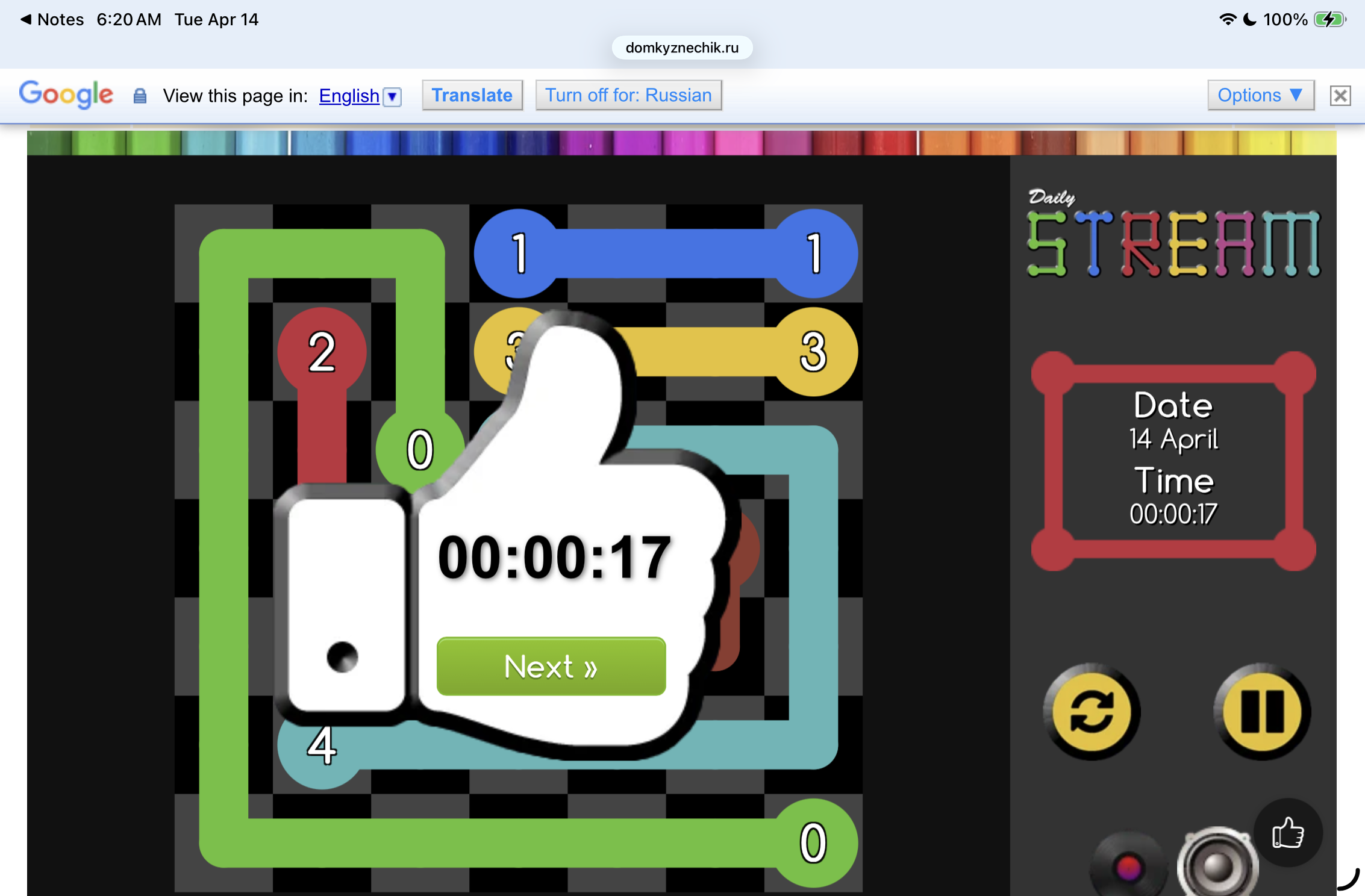The width and height of the screenshot is (1365, 896).
Task: Close the Google translate bar
Action: 1340,96
